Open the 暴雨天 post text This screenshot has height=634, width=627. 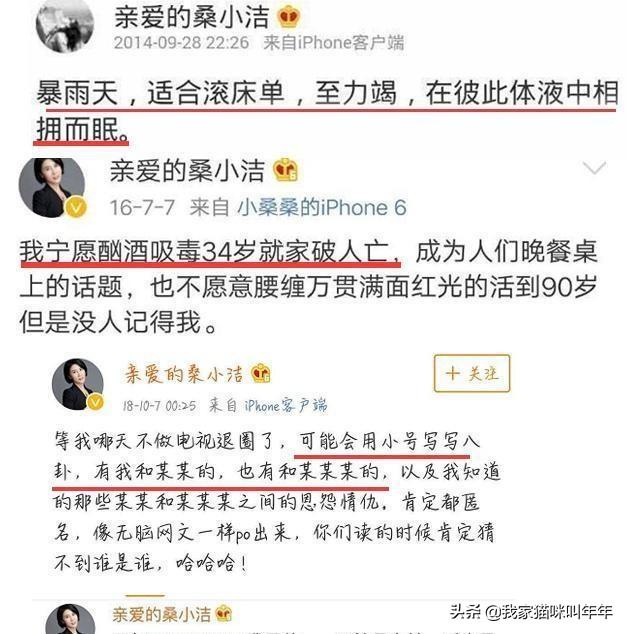click(x=327, y=111)
